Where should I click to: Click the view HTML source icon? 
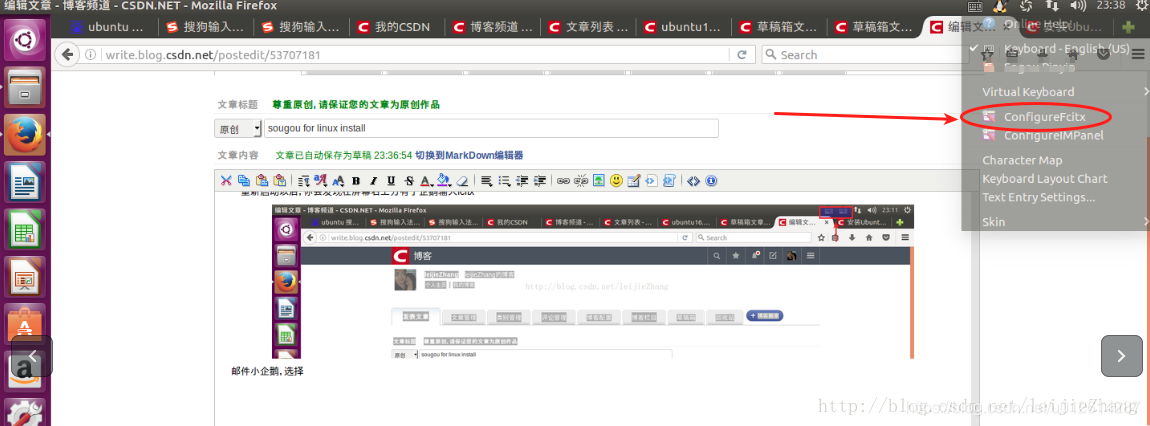click(693, 180)
